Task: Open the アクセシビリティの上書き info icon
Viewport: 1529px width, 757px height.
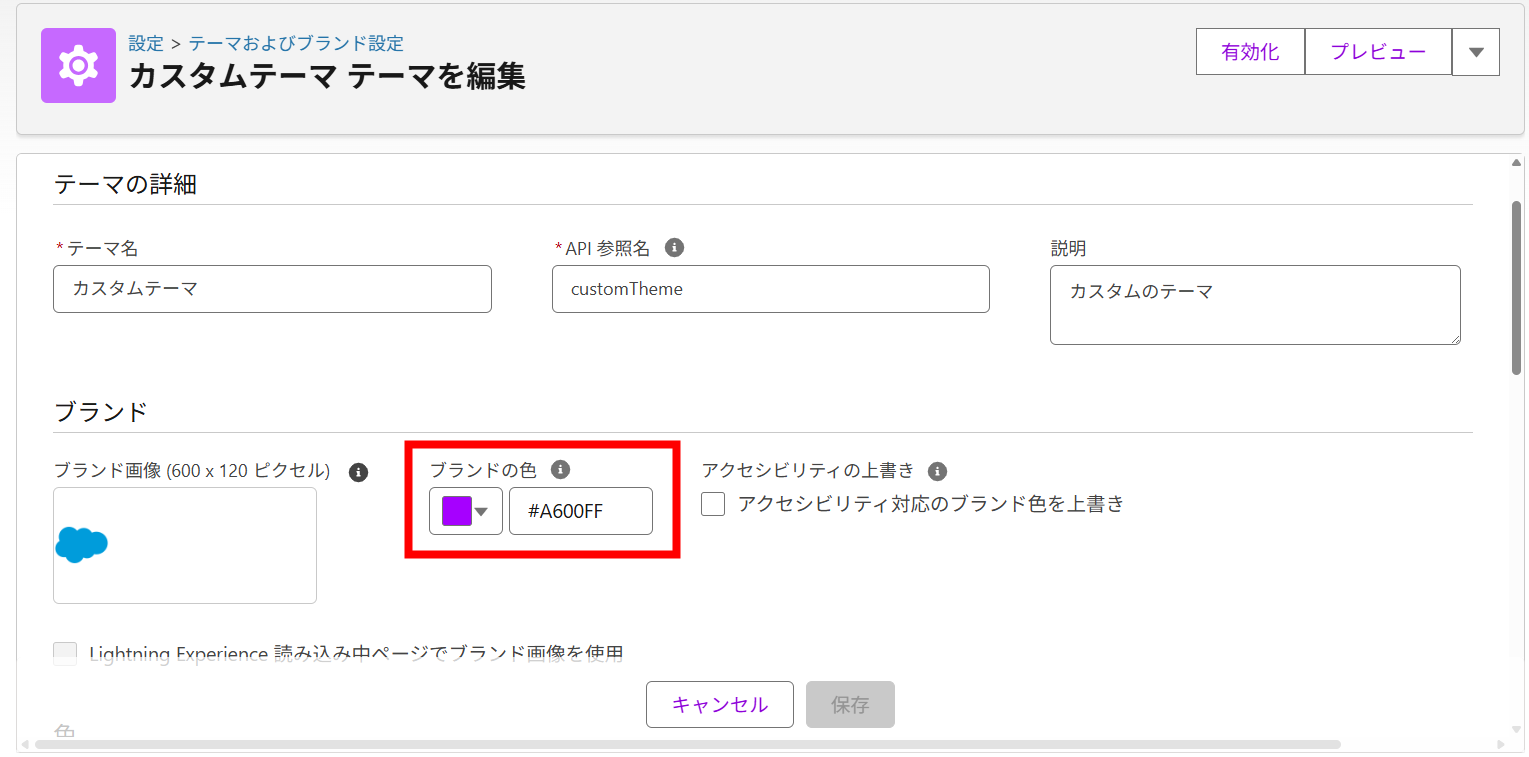Action: (938, 470)
